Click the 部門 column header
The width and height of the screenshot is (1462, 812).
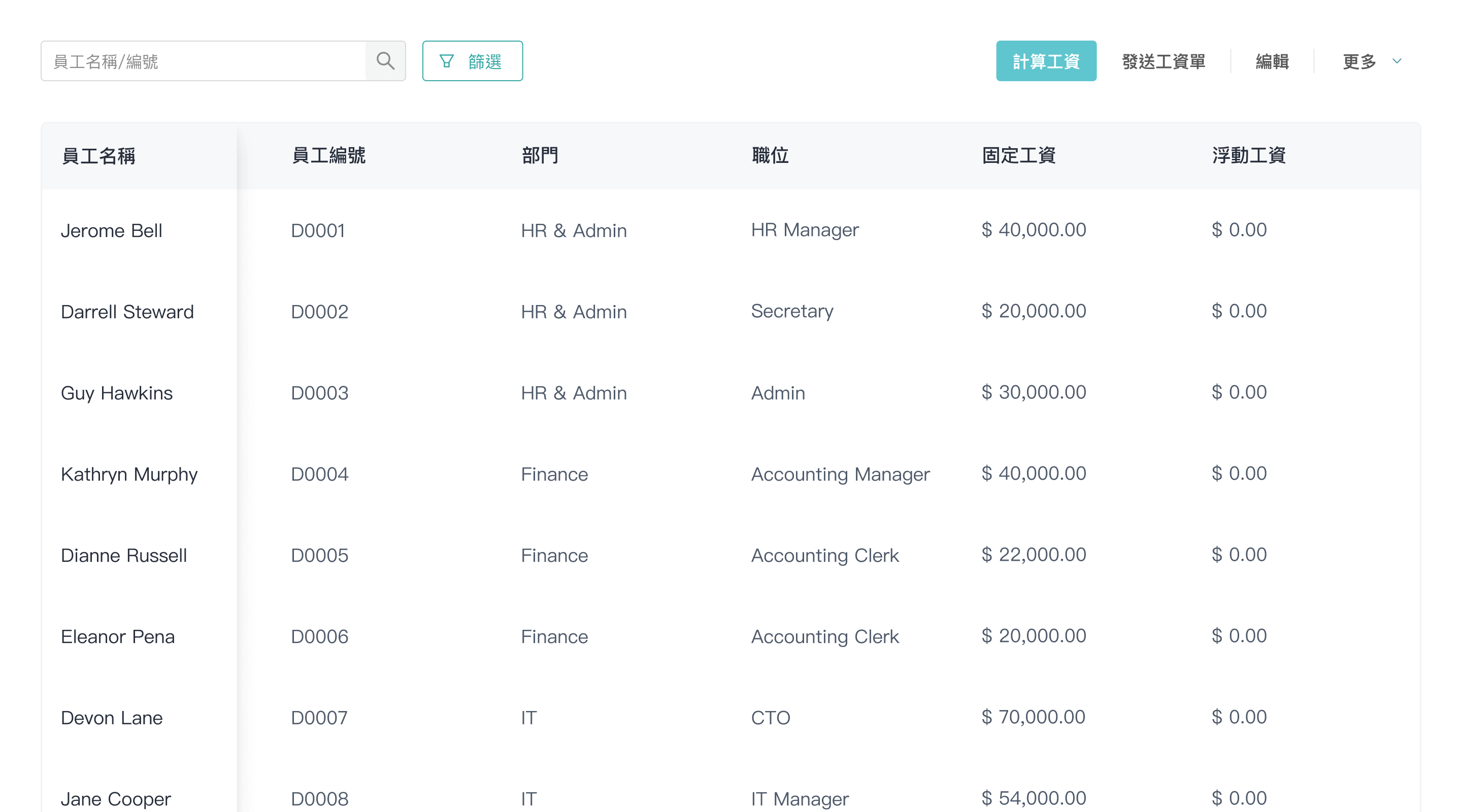pyautogui.click(x=540, y=155)
